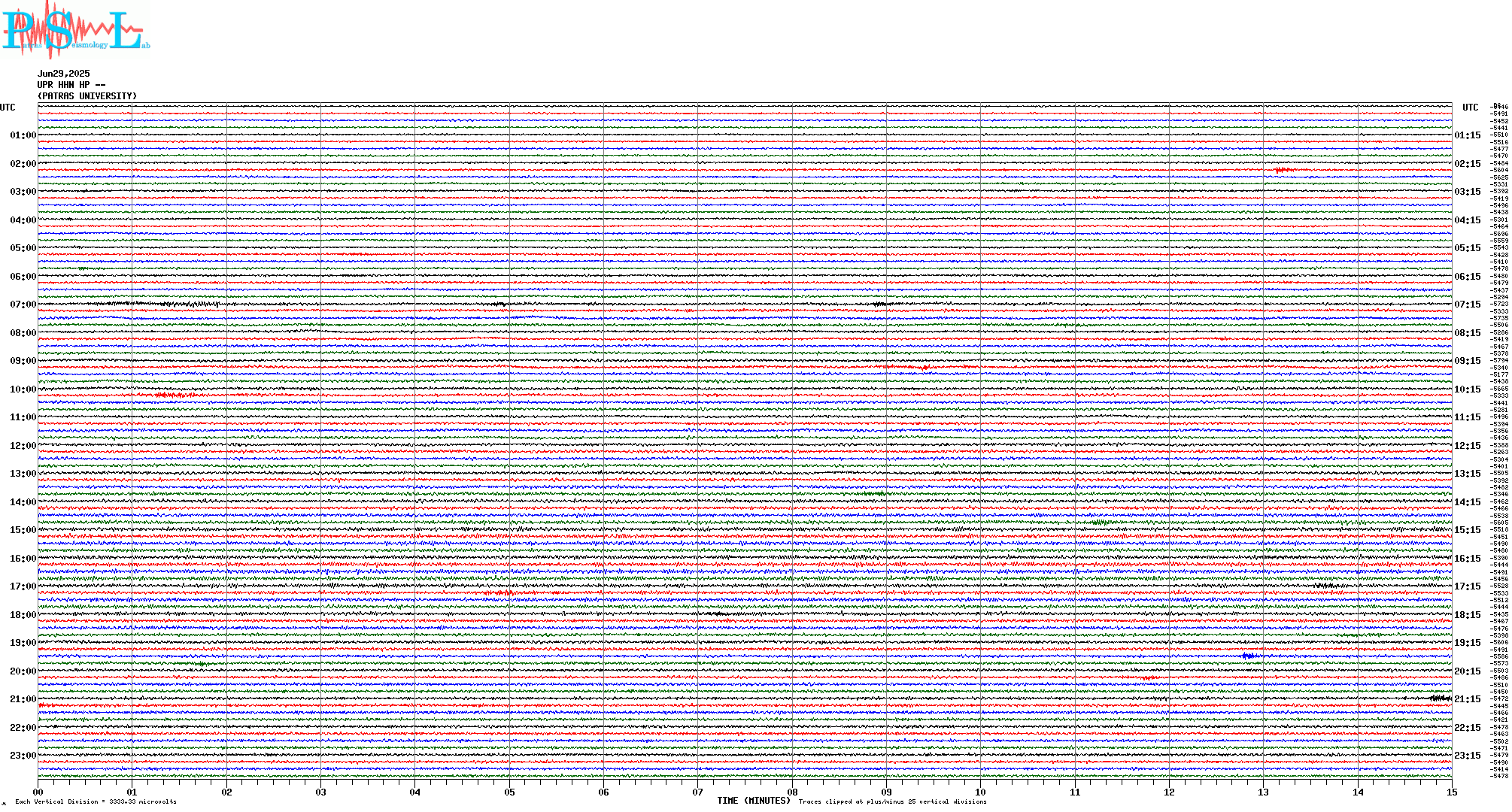Select the date text Jun29,2025
Viewport: 1512px width, 812px height.
pos(64,74)
